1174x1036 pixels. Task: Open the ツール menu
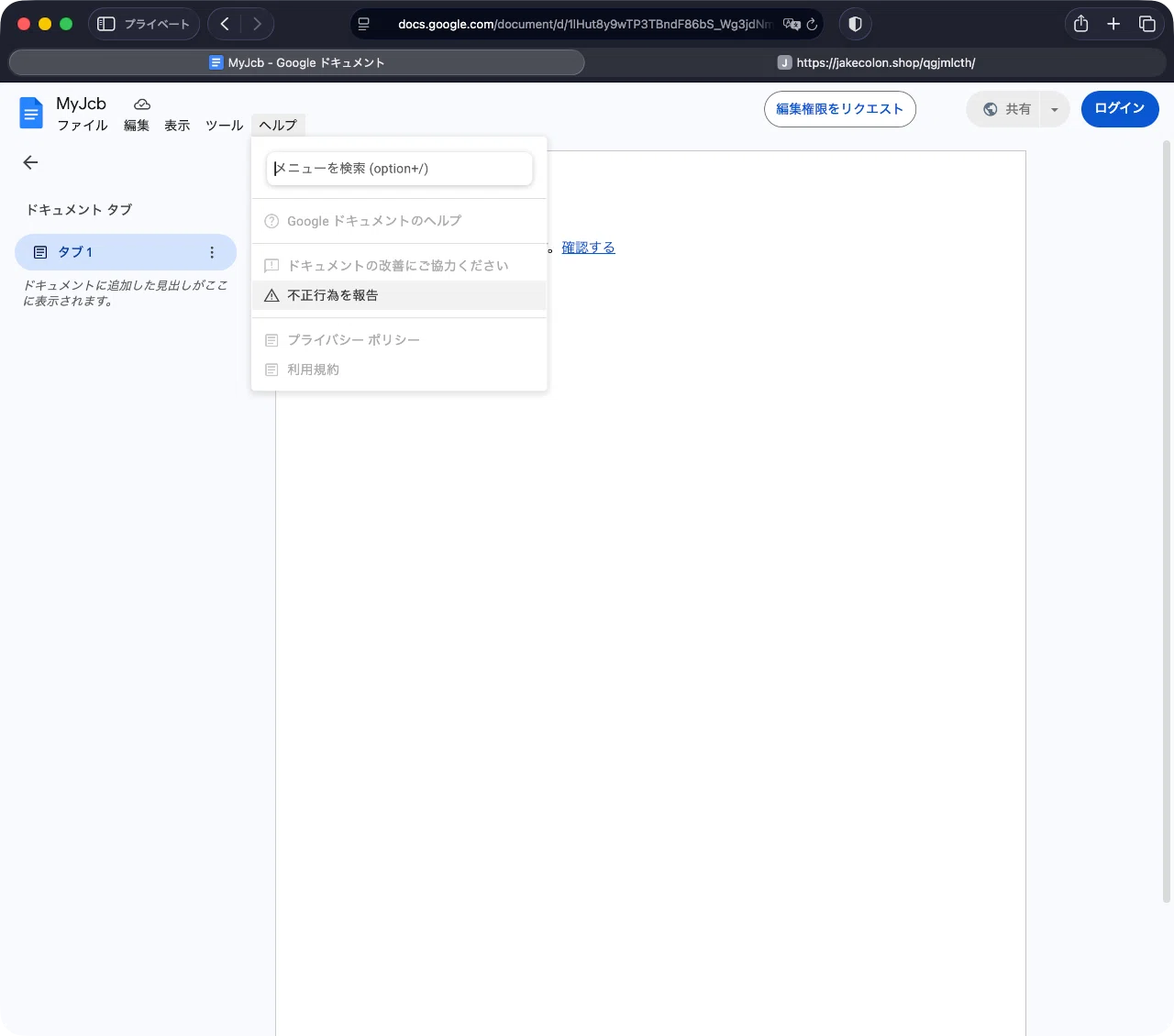pyautogui.click(x=224, y=126)
